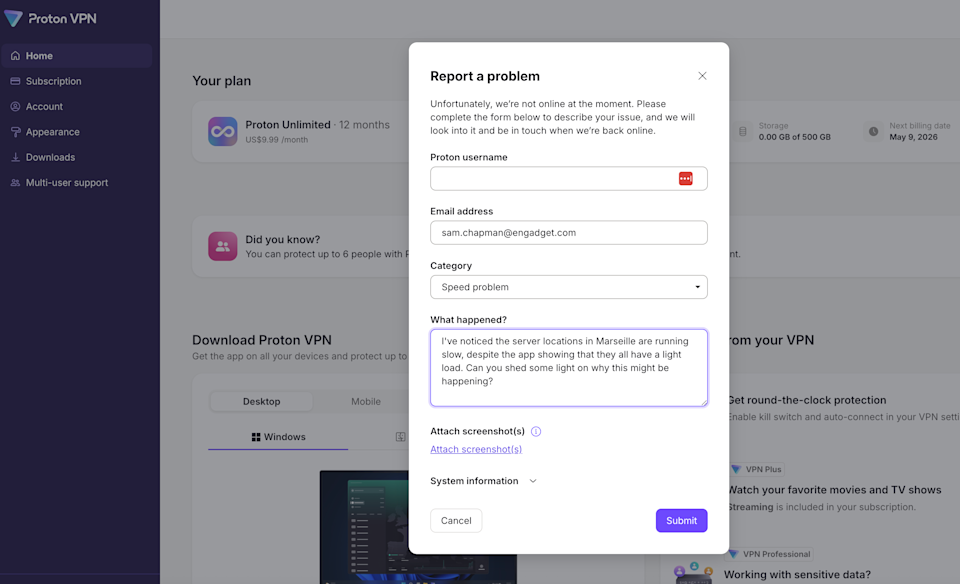
Task: Cancel the Report a problem dialog
Action: tap(456, 520)
